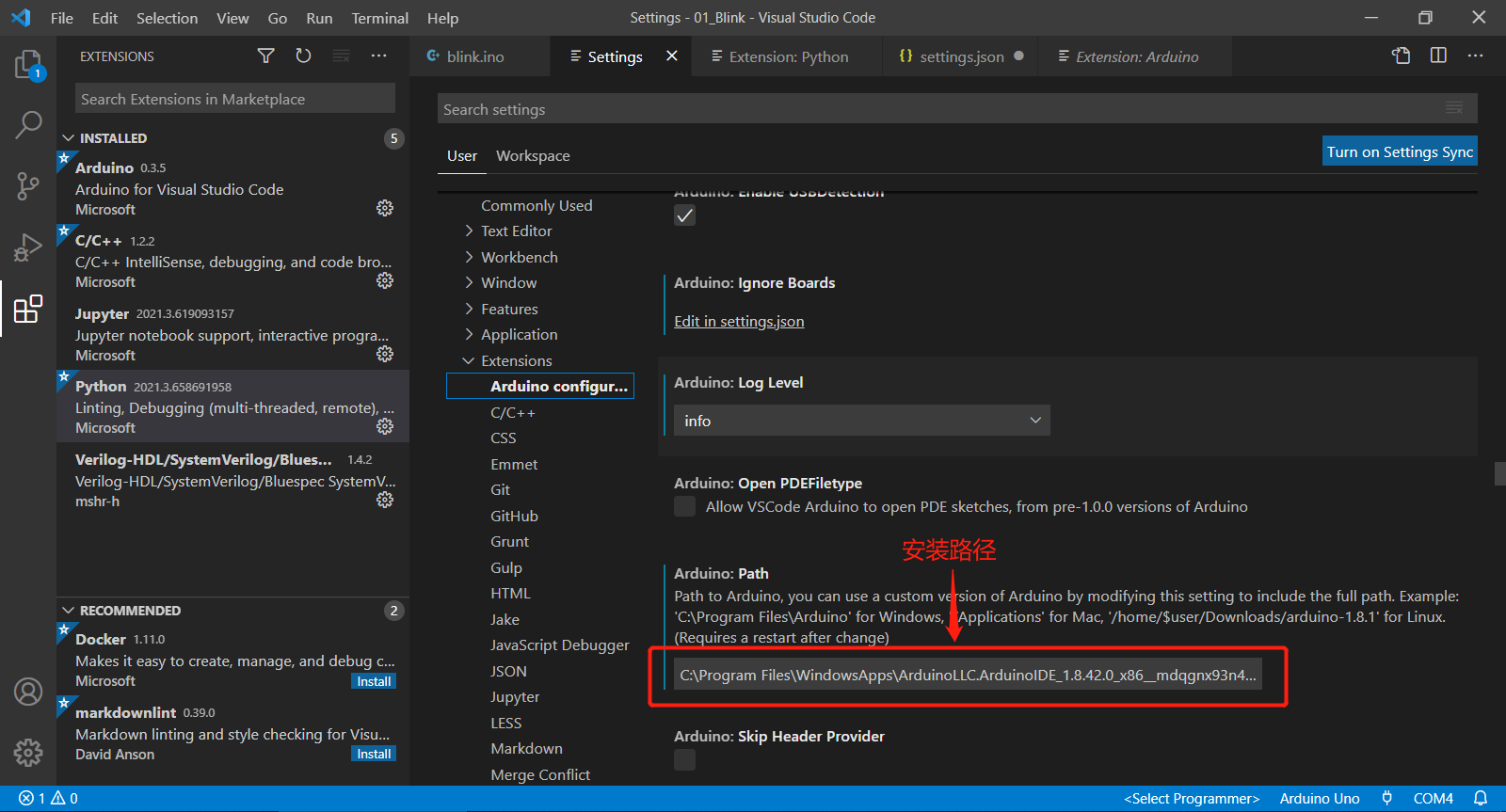Open Run and Debug view icon
1506x812 pixels.
[28, 247]
